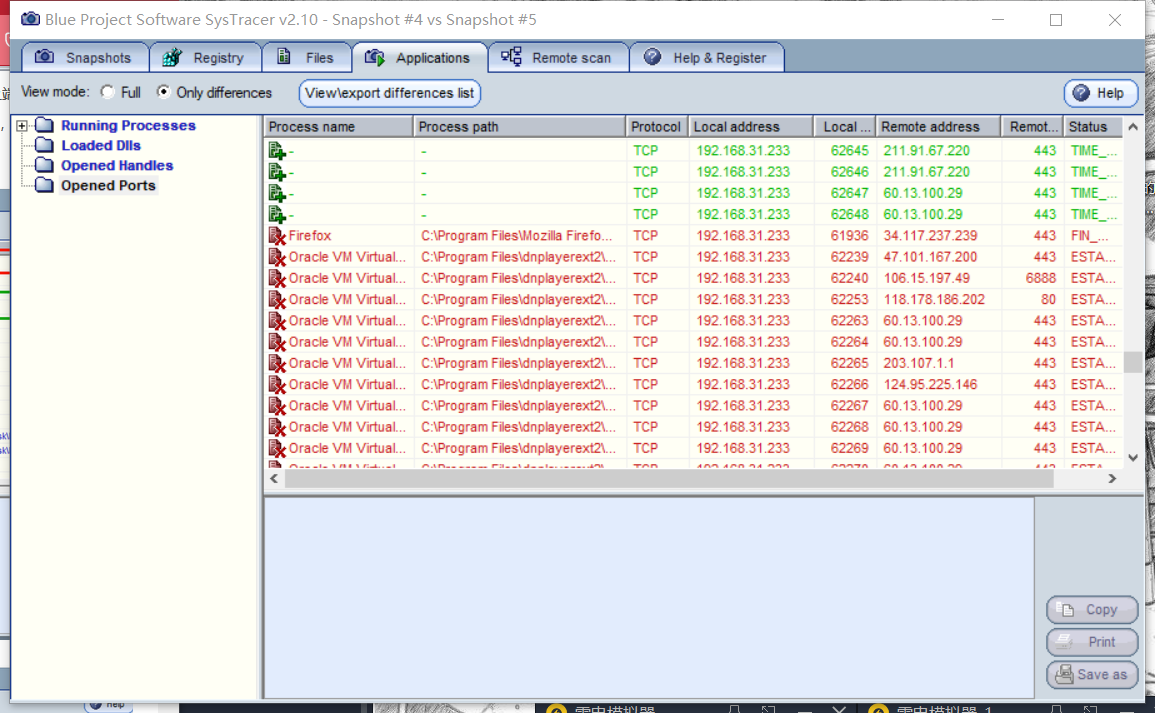Select the Firefox process name cell
The image size is (1155, 713).
(x=309, y=236)
